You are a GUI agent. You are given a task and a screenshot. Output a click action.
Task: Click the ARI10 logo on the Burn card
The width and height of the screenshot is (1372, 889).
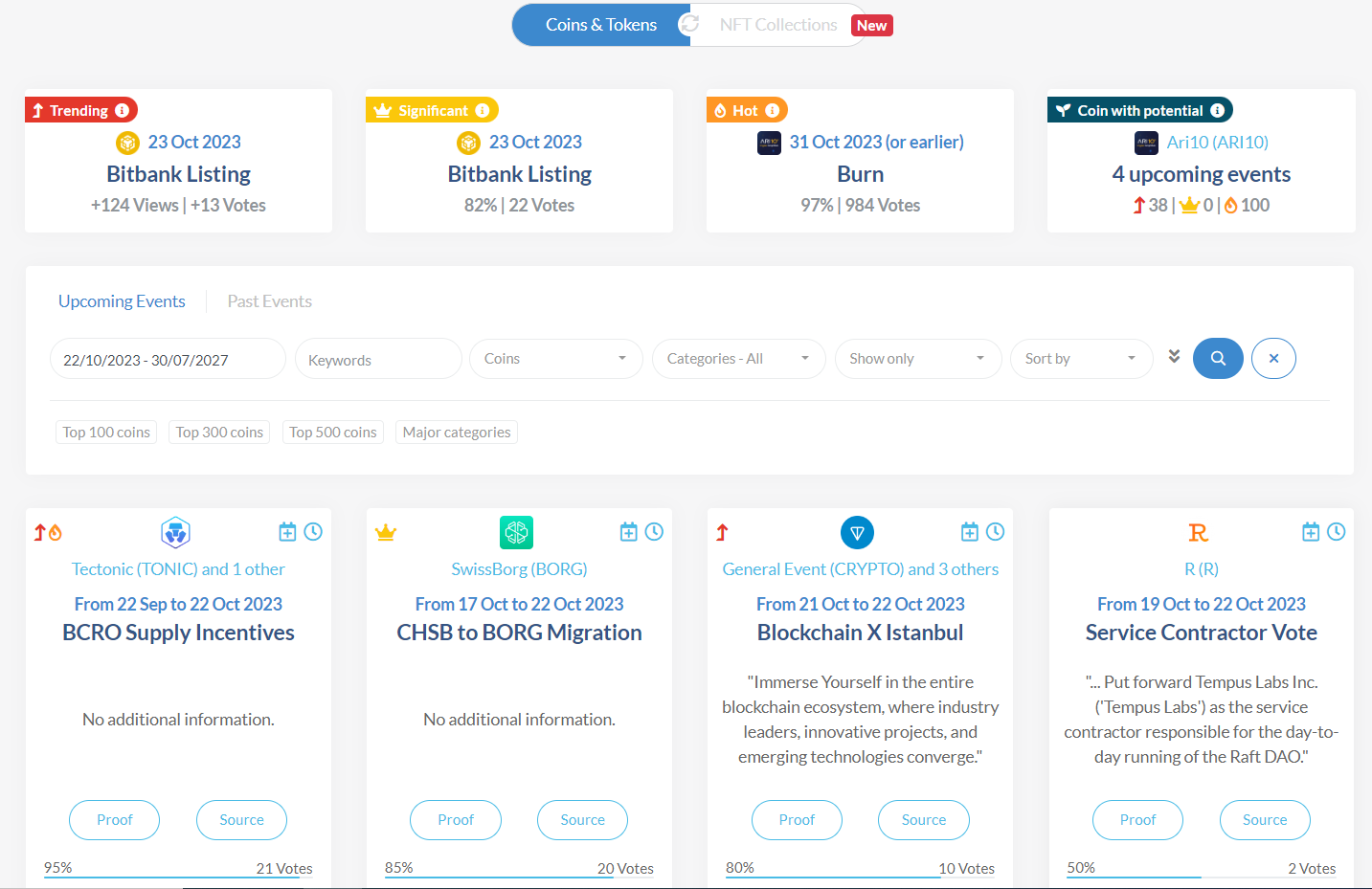point(769,143)
